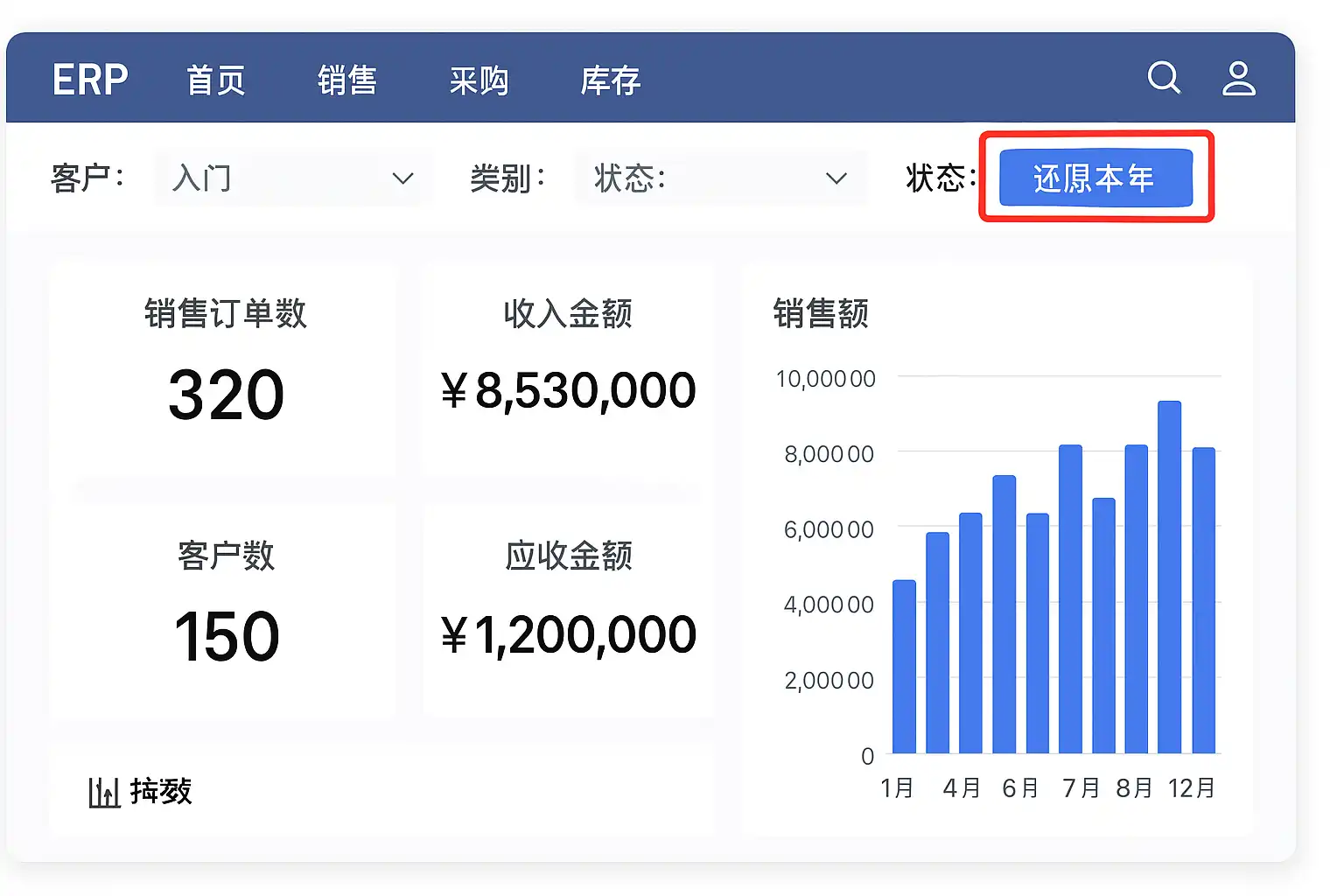This screenshot has height=896, width=1344.
Task: Click the 6,000.00 y-axis label
Action: pyautogui.click(x=829, y=529)
